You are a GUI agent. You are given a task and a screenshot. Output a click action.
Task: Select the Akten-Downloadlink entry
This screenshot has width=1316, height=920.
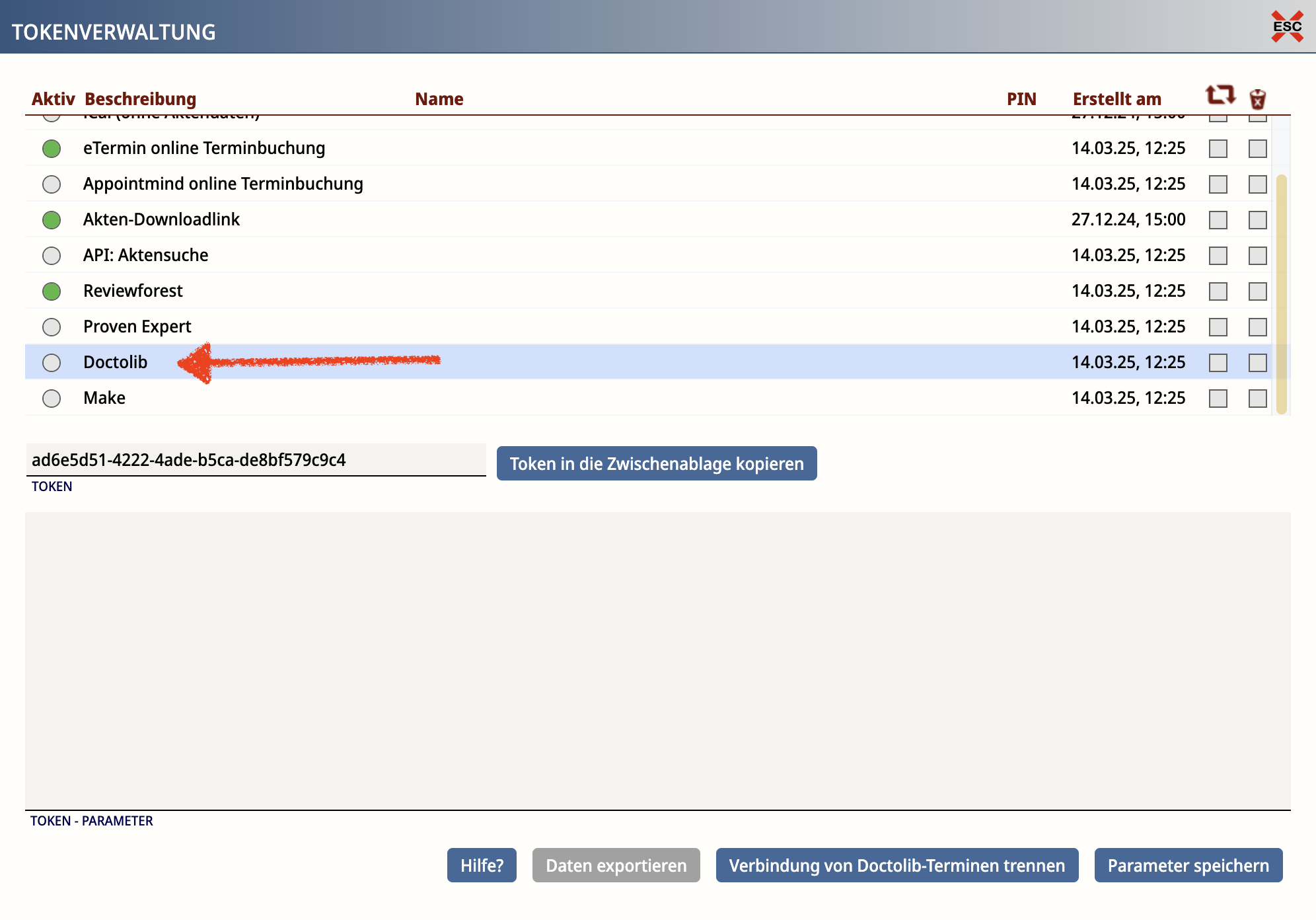tap(161, 219)
